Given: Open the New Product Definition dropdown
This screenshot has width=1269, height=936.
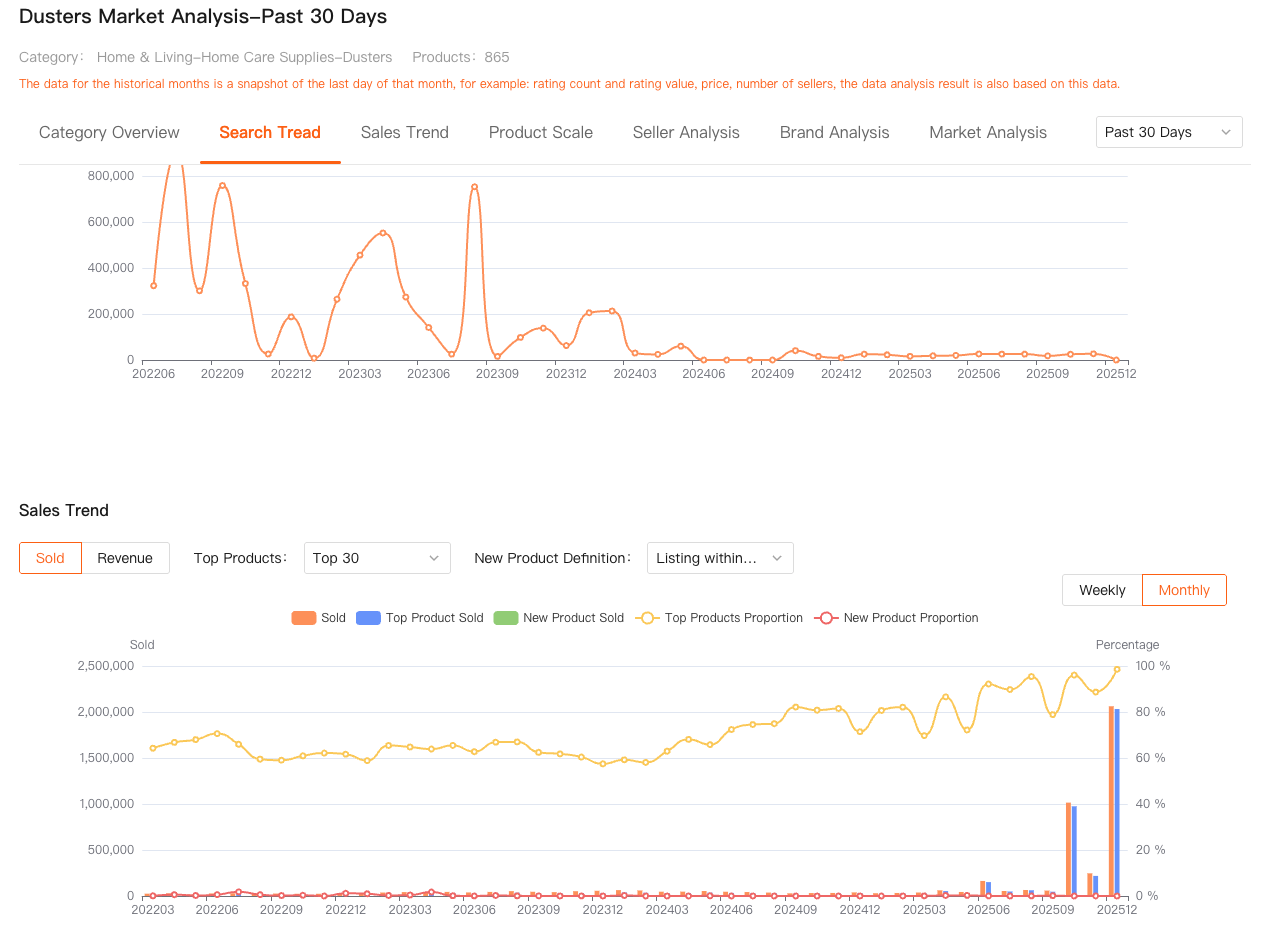Looking at the screenshot, I should [x=719, y=558].
